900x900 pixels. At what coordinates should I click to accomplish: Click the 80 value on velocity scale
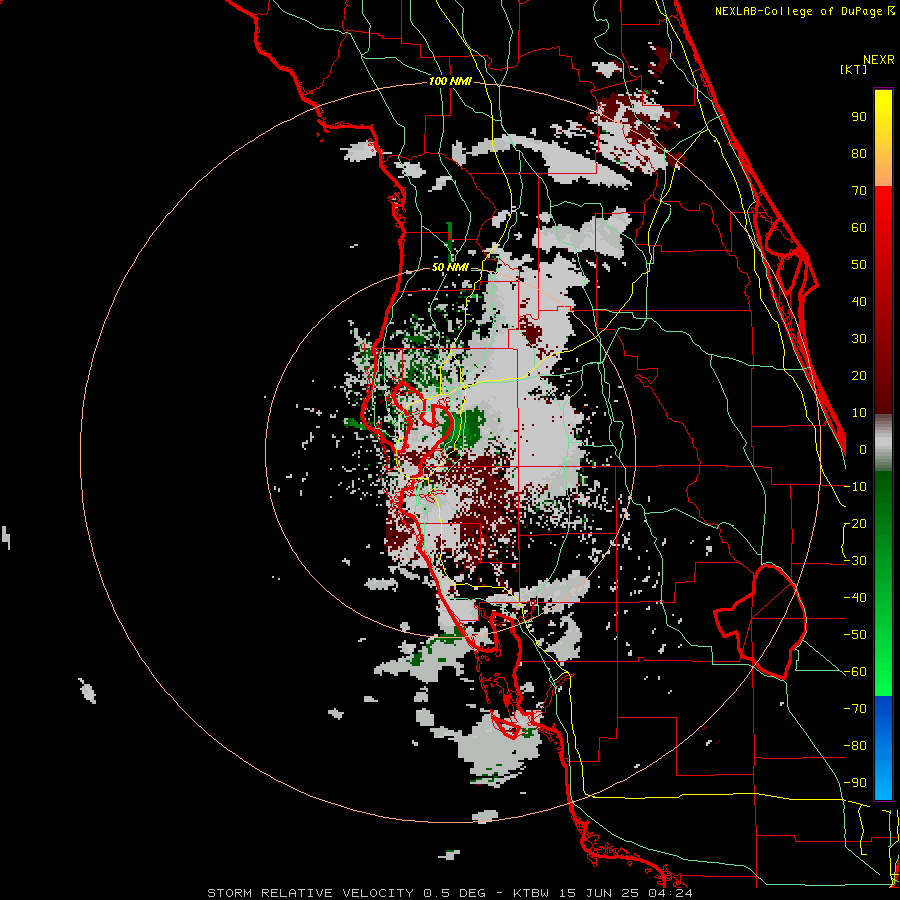click(859, 154)
